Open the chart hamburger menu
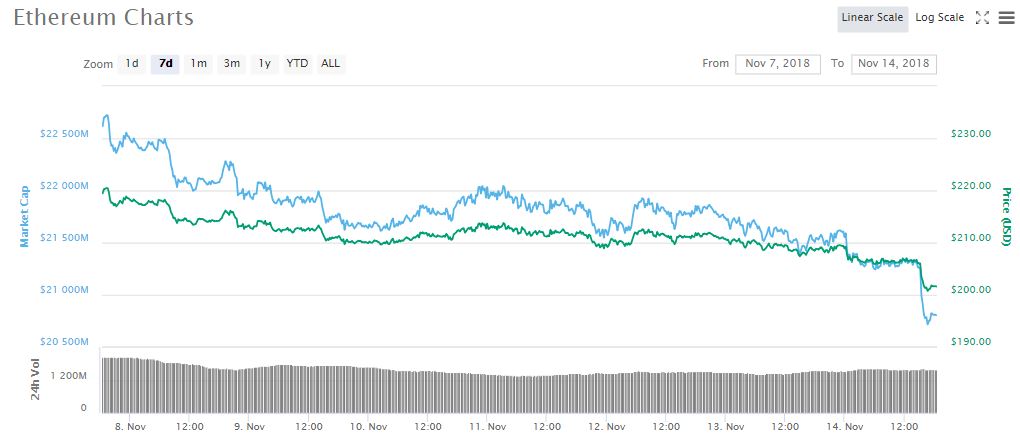The width and height of the screenshot is (1020, 447). (x=1006, y=18)
